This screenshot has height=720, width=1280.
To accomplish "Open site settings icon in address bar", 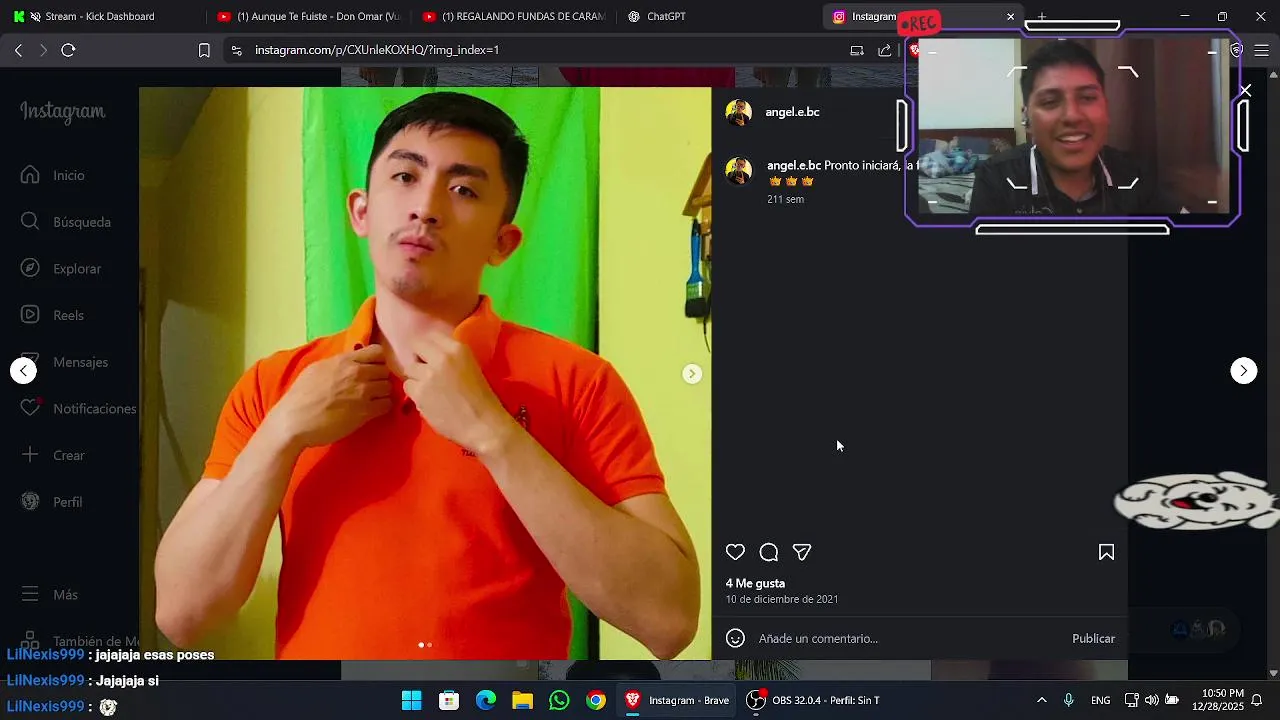I will pos(235,50).
